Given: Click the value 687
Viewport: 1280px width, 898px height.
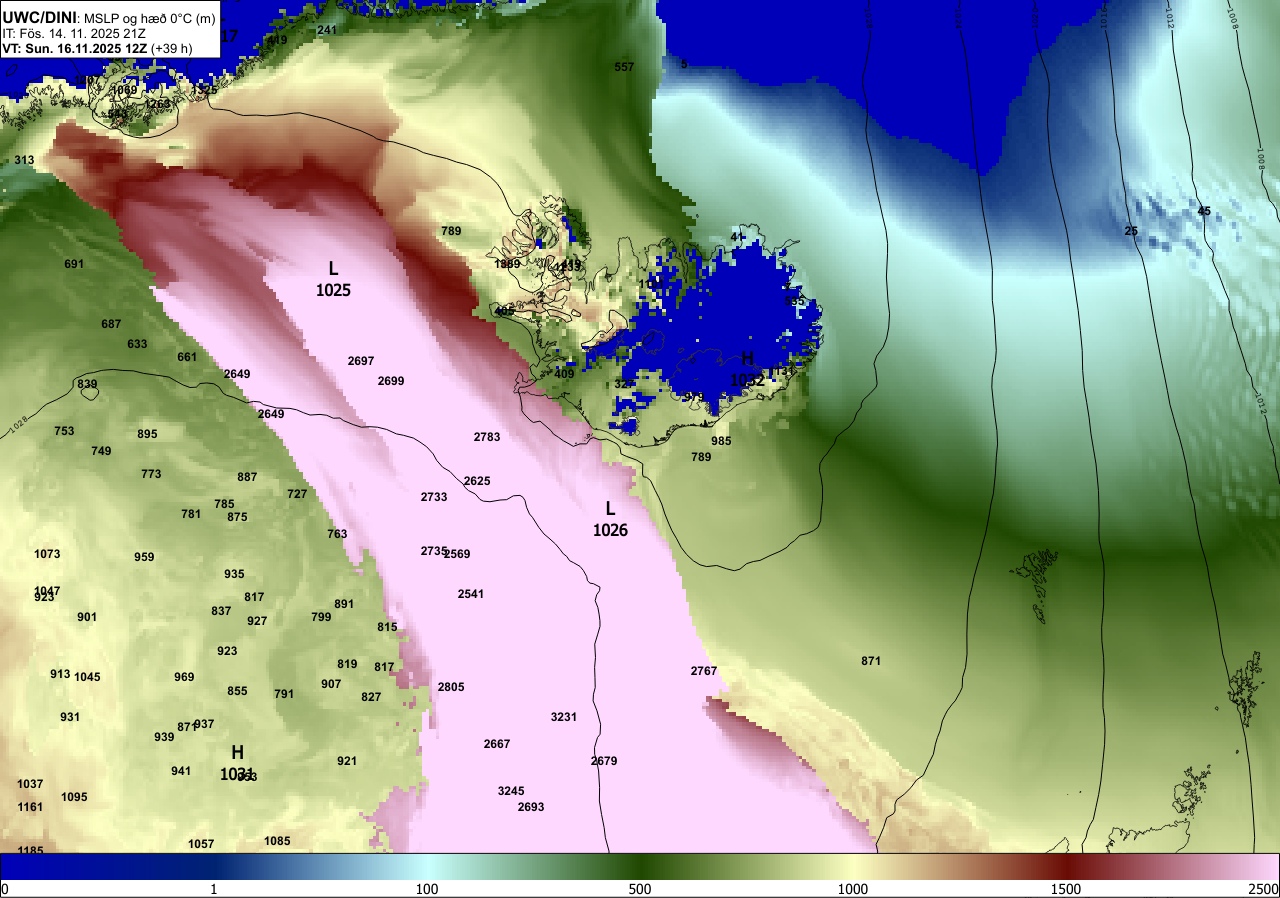Looking at the screenshot, I should click(111, 324).
